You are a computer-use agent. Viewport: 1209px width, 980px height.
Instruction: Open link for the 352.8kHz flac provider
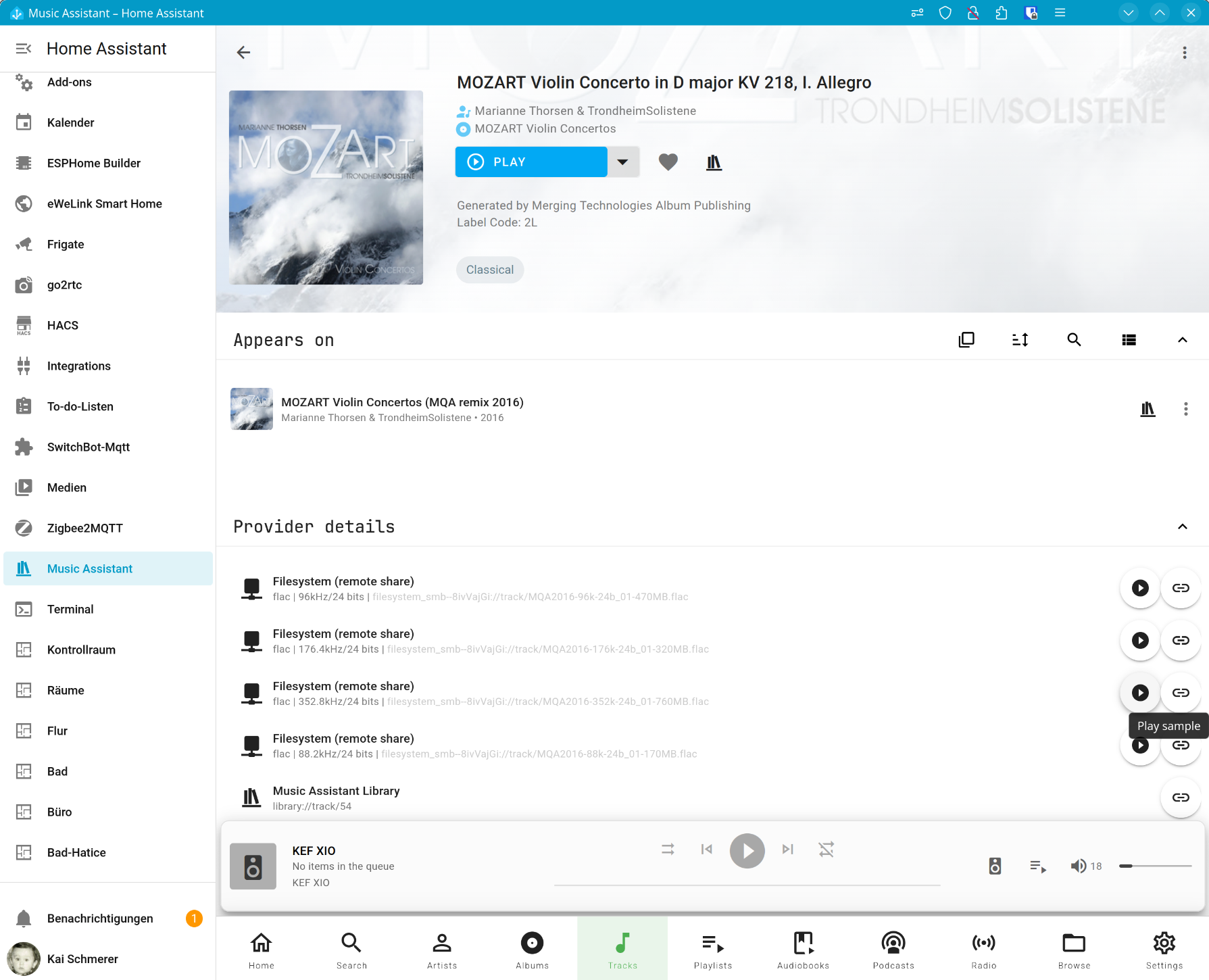tap(1181, 693)
